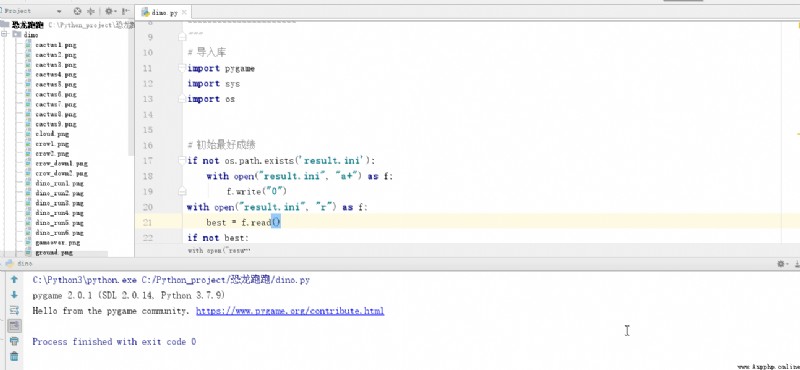The width and height of the screenshot is (800, 370).
Task: Close the dino.py tab
Action: click(184, 13)
